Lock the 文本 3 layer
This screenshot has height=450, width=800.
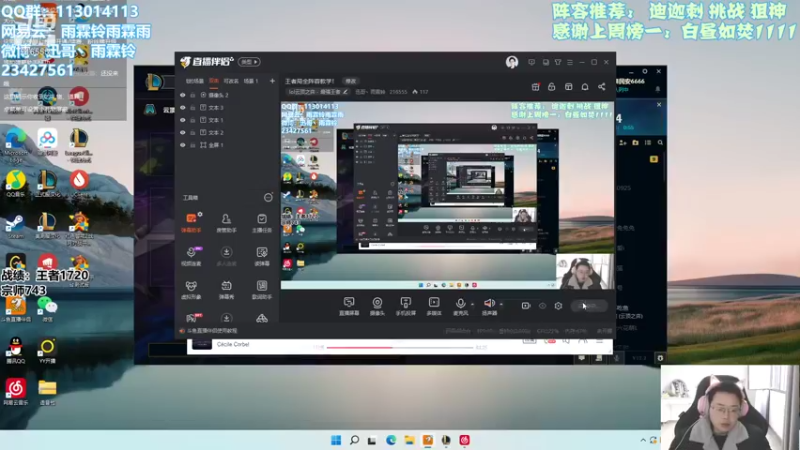pos(192,108)
